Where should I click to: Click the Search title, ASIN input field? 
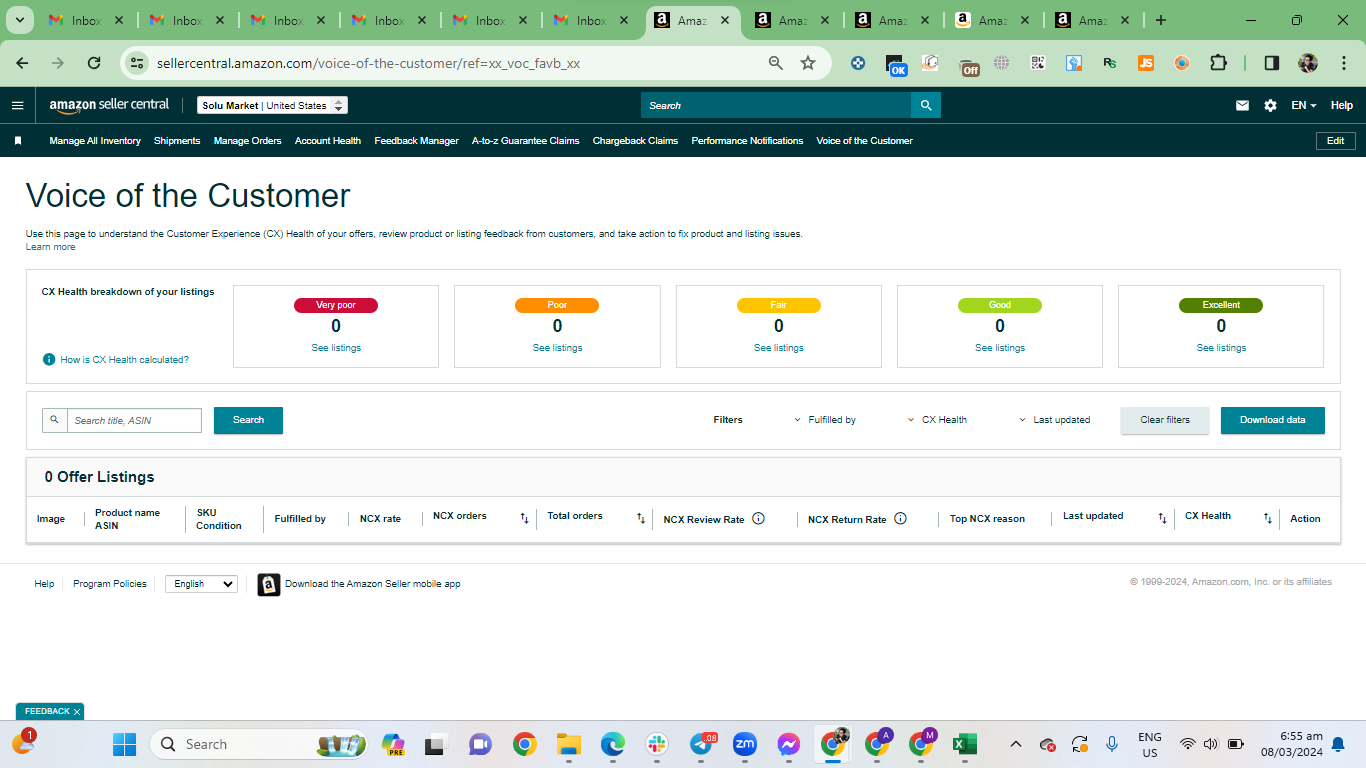(x=134, y=420)
